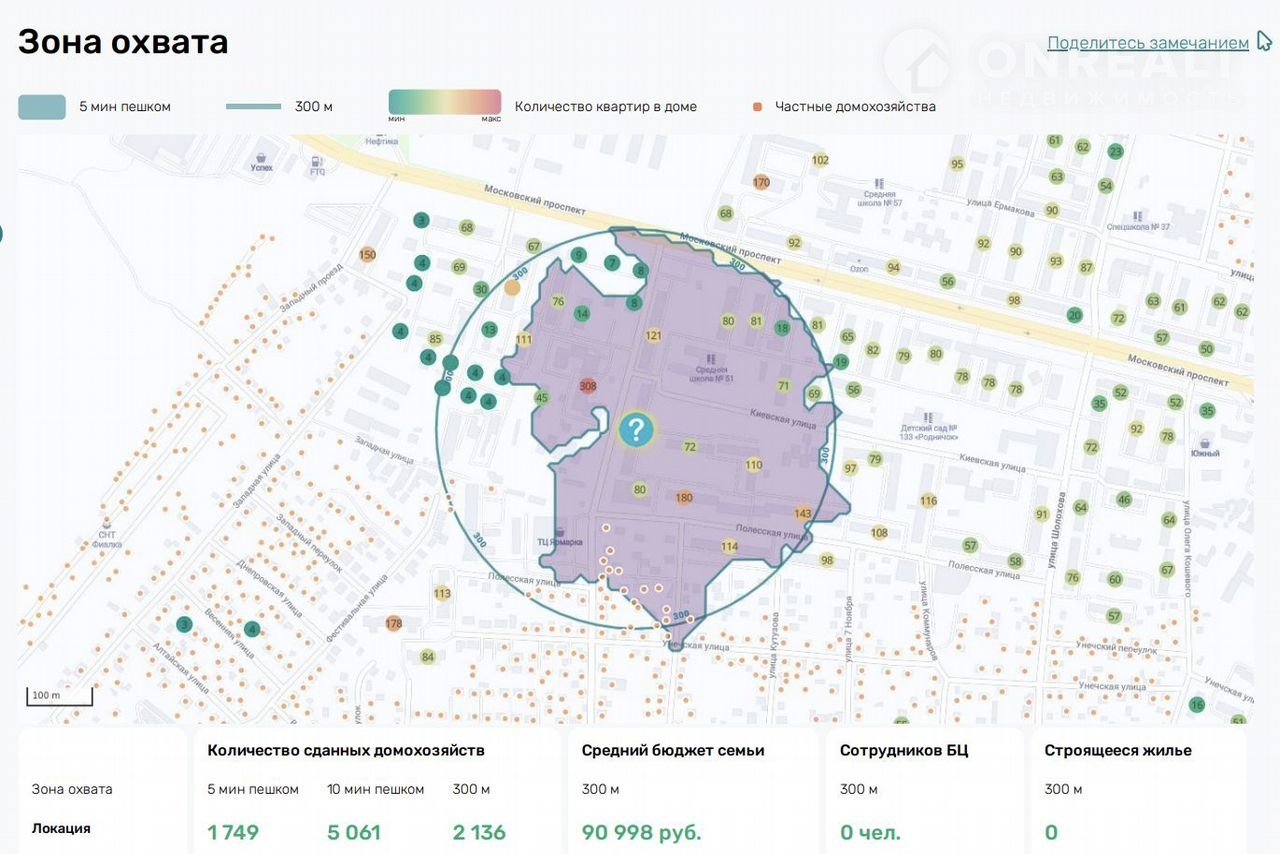
Task: Select the orange 178 building marker
Action: tap(393, 624)
